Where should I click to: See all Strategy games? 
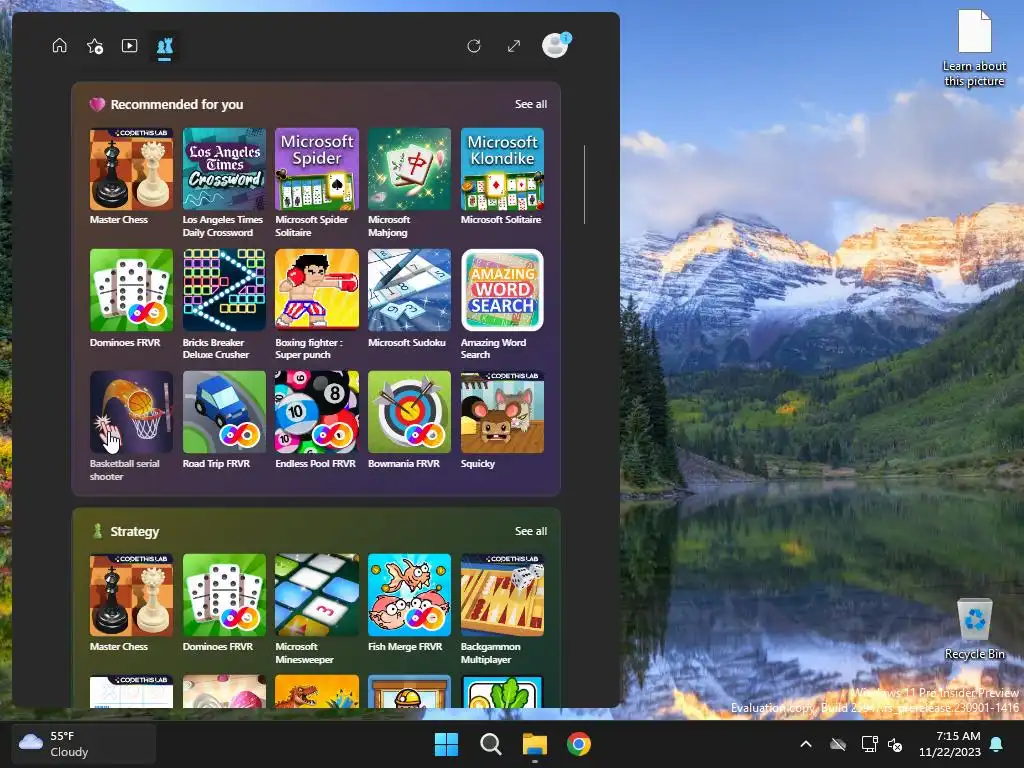[530, 531]
